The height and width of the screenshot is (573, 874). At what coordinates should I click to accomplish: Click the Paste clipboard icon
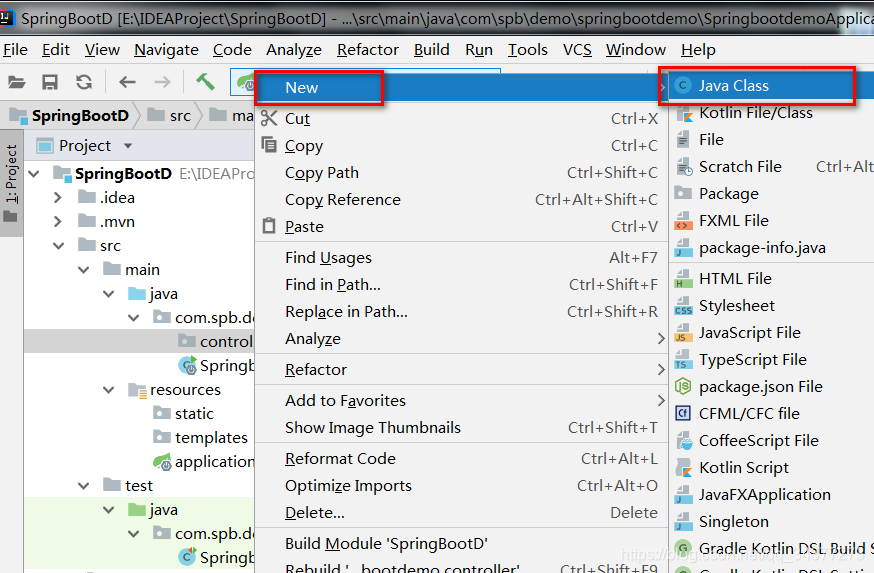pos(269,226)
